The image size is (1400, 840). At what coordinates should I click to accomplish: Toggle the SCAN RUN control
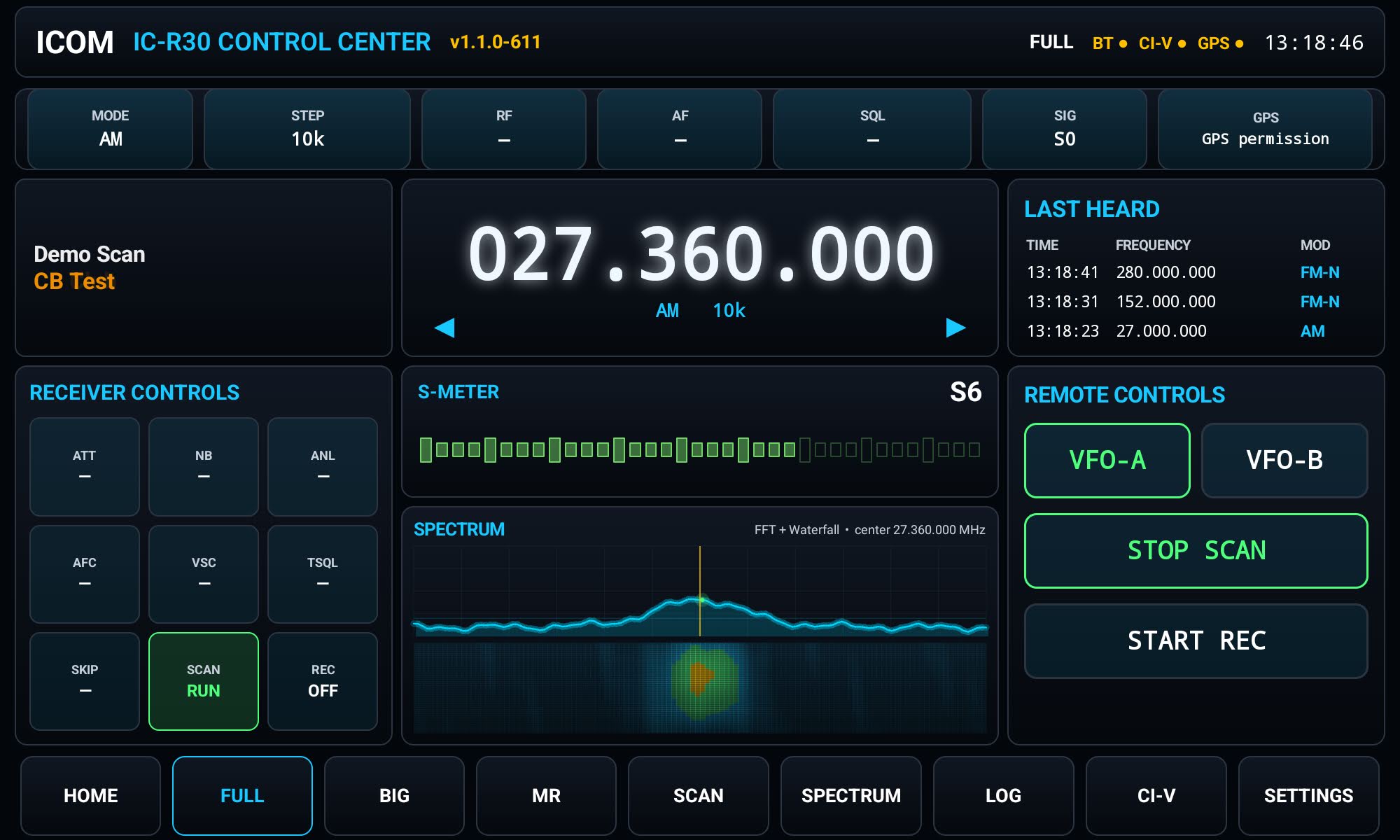204,681
